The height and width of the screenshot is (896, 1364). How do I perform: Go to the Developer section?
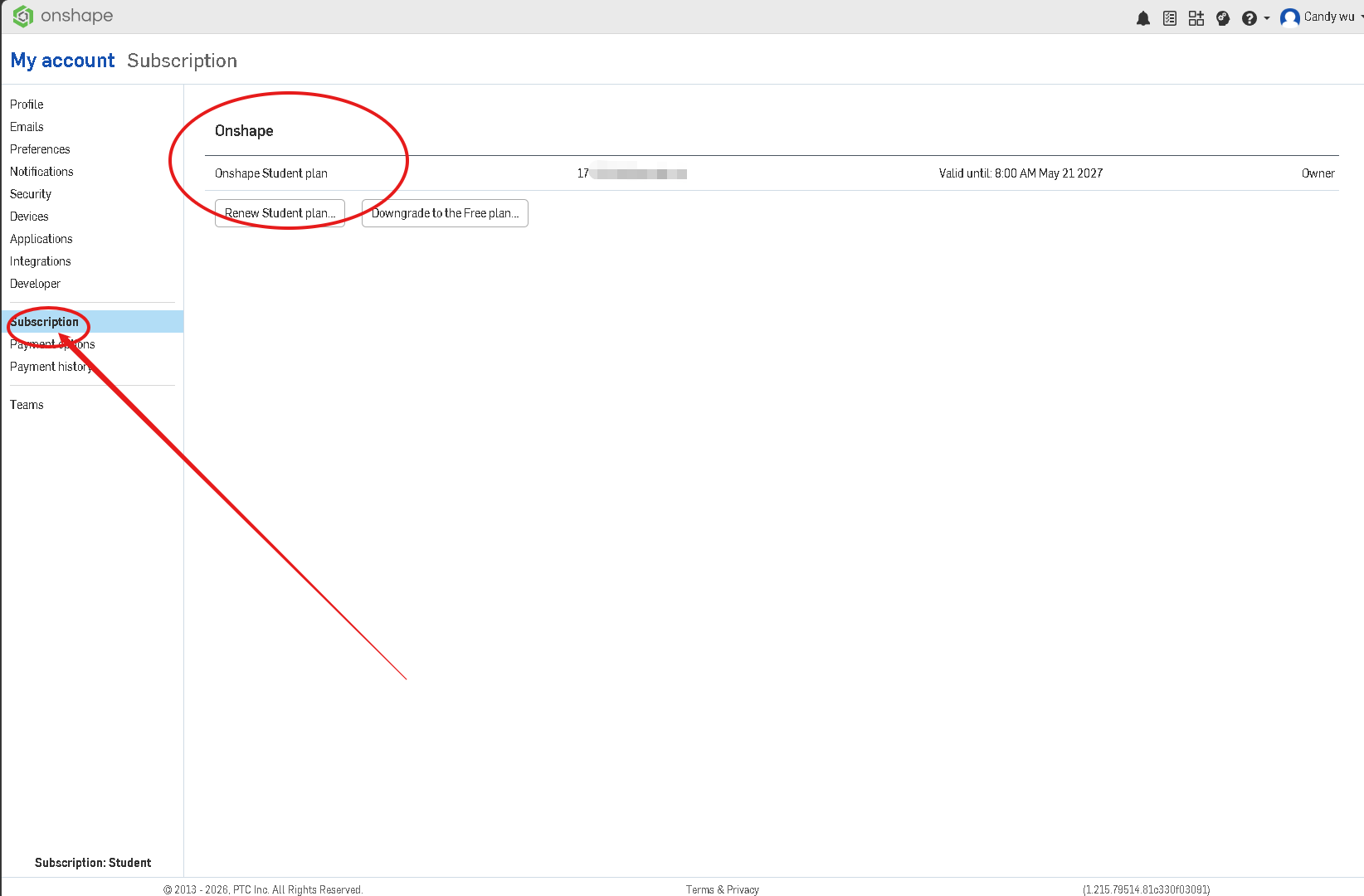click(35, 284)
